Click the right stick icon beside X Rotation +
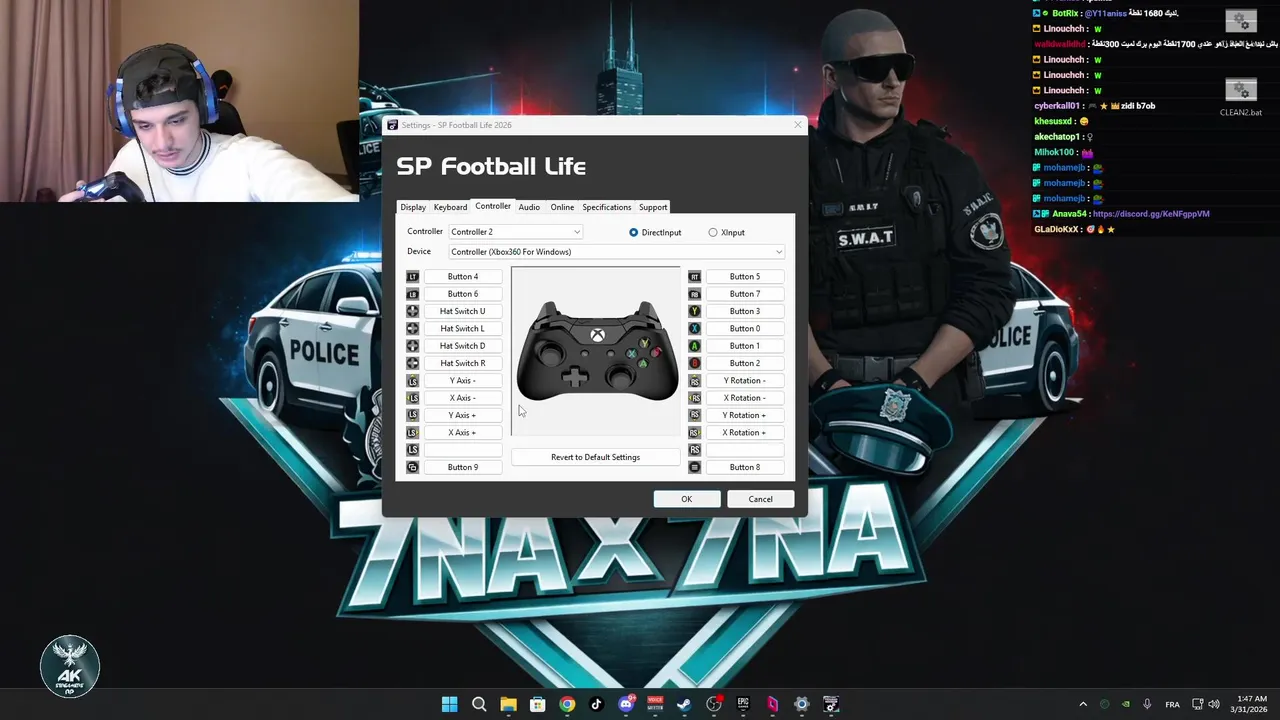 pyautogui.click(x=694, y=433)
